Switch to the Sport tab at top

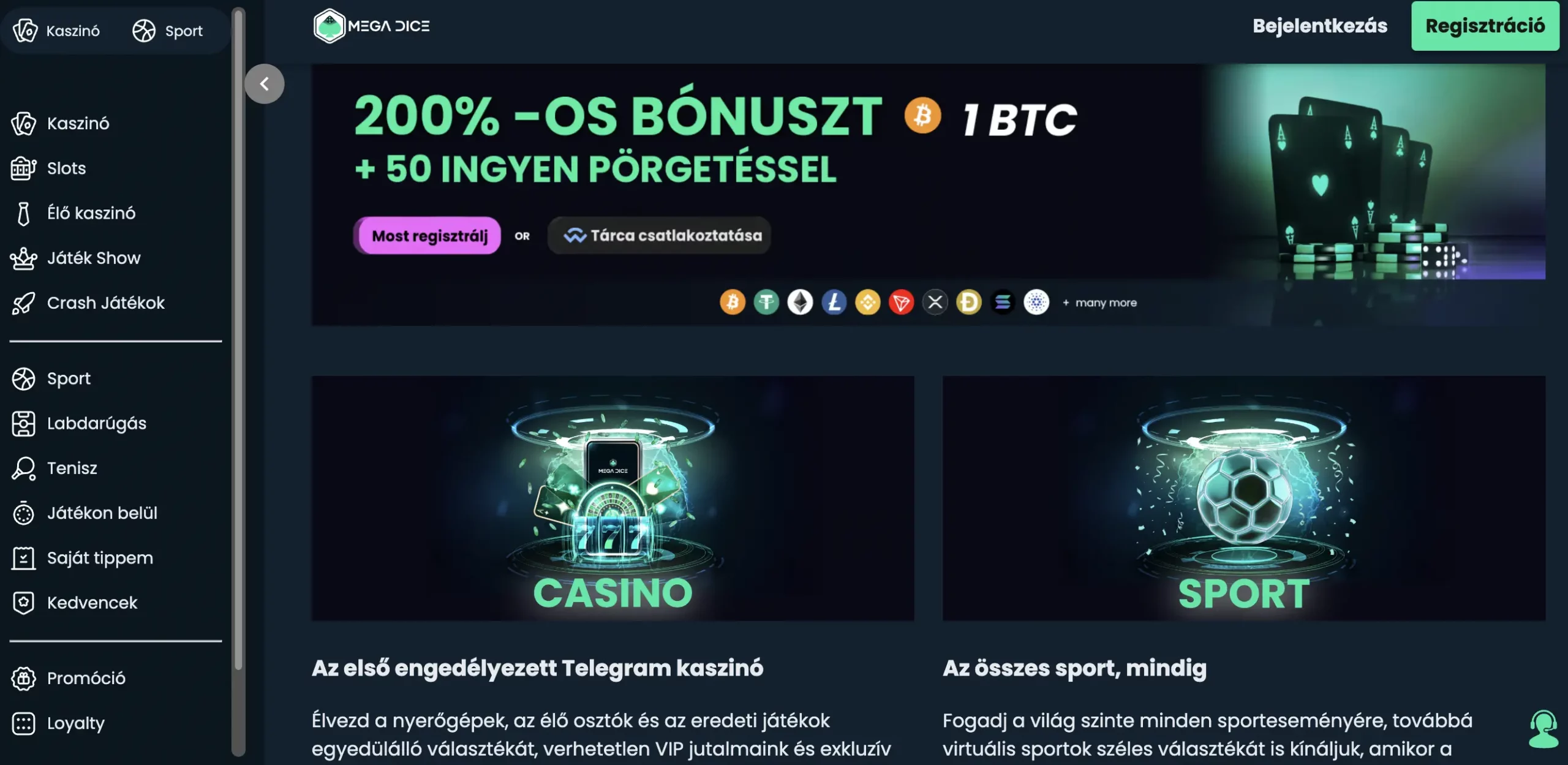[168, 31]
